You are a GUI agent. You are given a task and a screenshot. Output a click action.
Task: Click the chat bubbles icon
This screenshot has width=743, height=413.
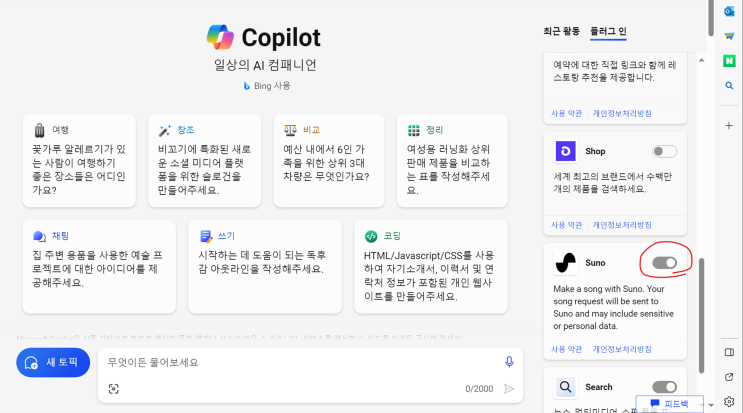click(39, 236)
